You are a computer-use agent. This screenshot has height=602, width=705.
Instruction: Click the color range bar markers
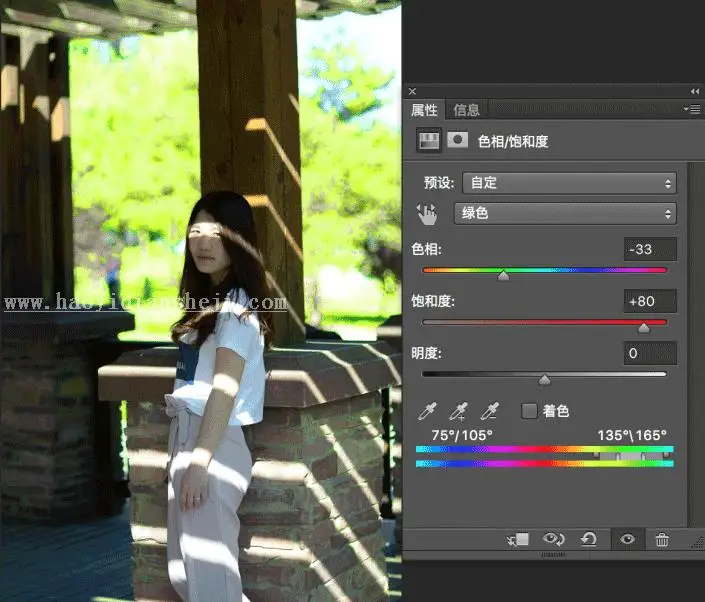point(632,456)
